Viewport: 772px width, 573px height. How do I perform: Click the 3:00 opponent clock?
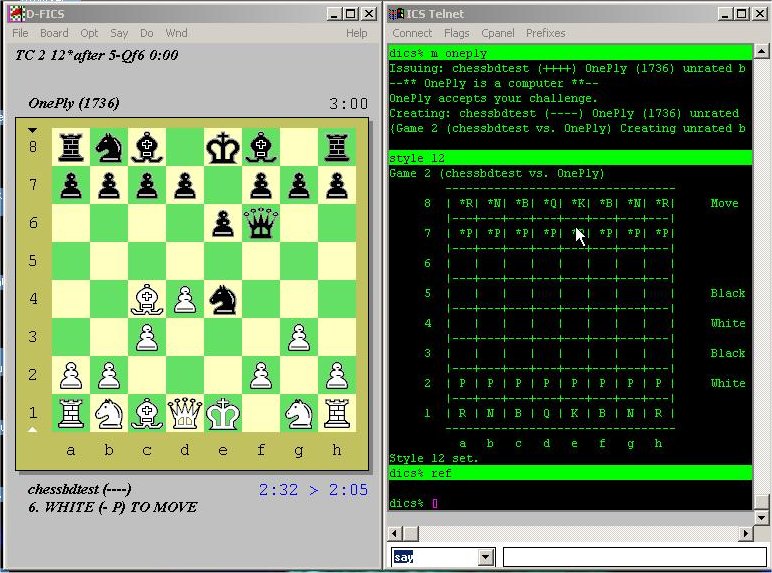[x=349, y=104]
